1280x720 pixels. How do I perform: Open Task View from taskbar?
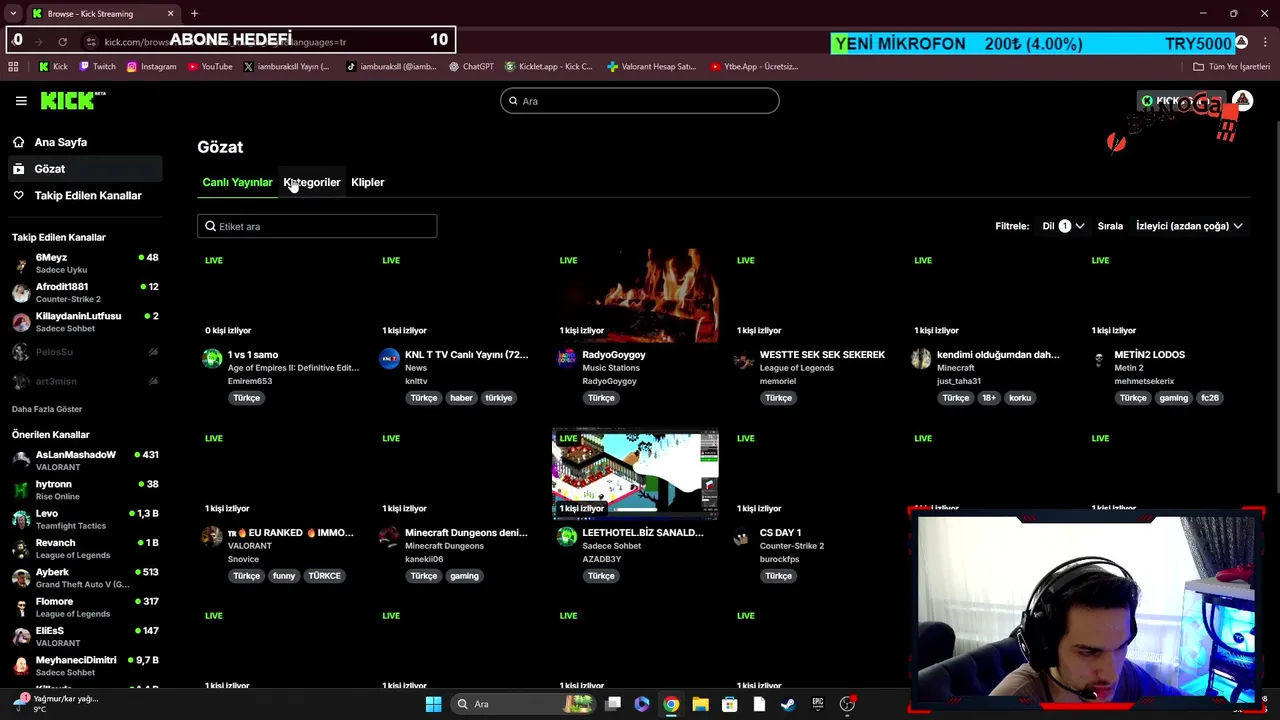(x=613, y=704)
